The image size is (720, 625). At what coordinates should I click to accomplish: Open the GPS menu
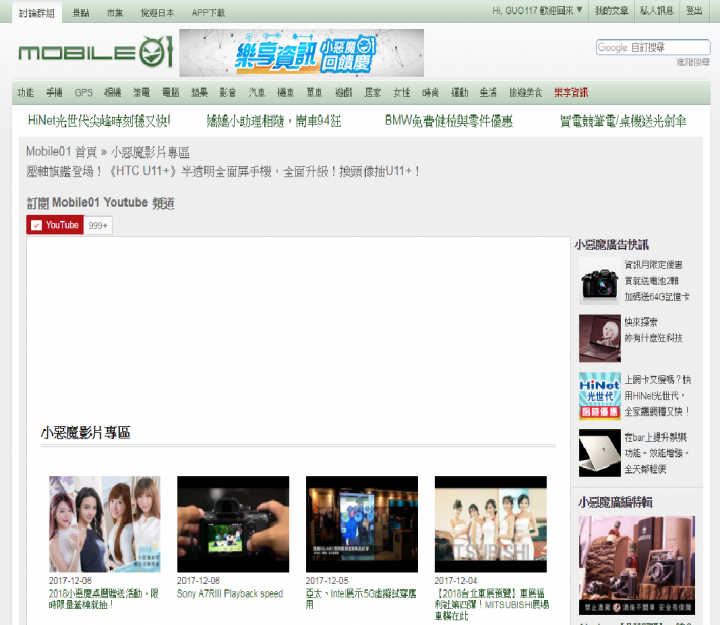[84, 93]
